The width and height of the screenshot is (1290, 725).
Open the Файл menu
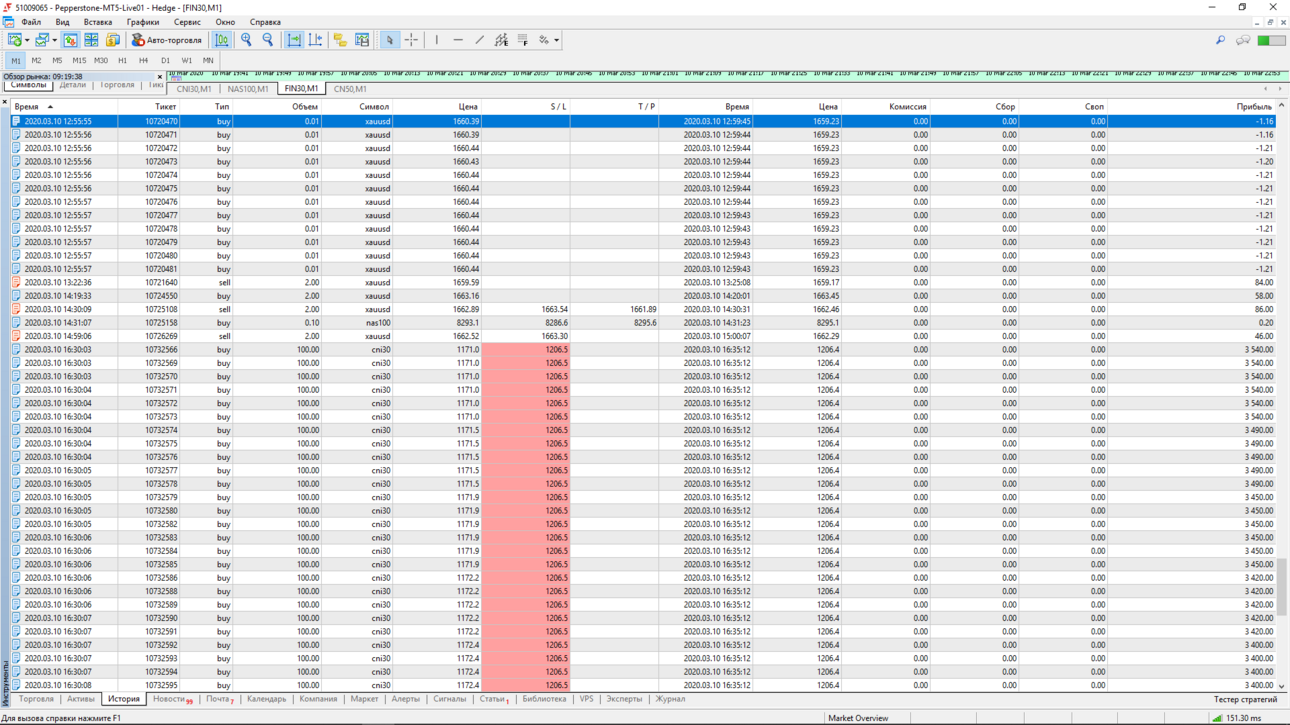click(31, 22)
